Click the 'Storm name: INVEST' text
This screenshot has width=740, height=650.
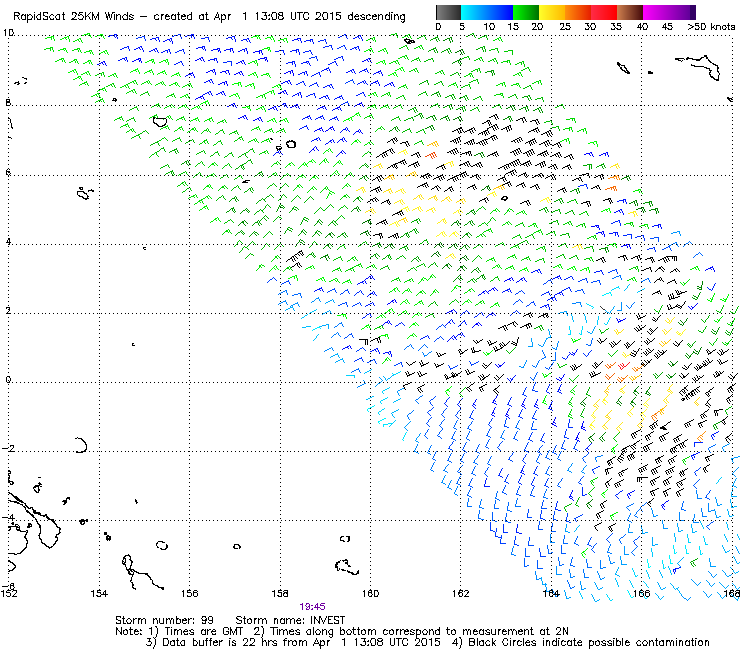point(290,620)
